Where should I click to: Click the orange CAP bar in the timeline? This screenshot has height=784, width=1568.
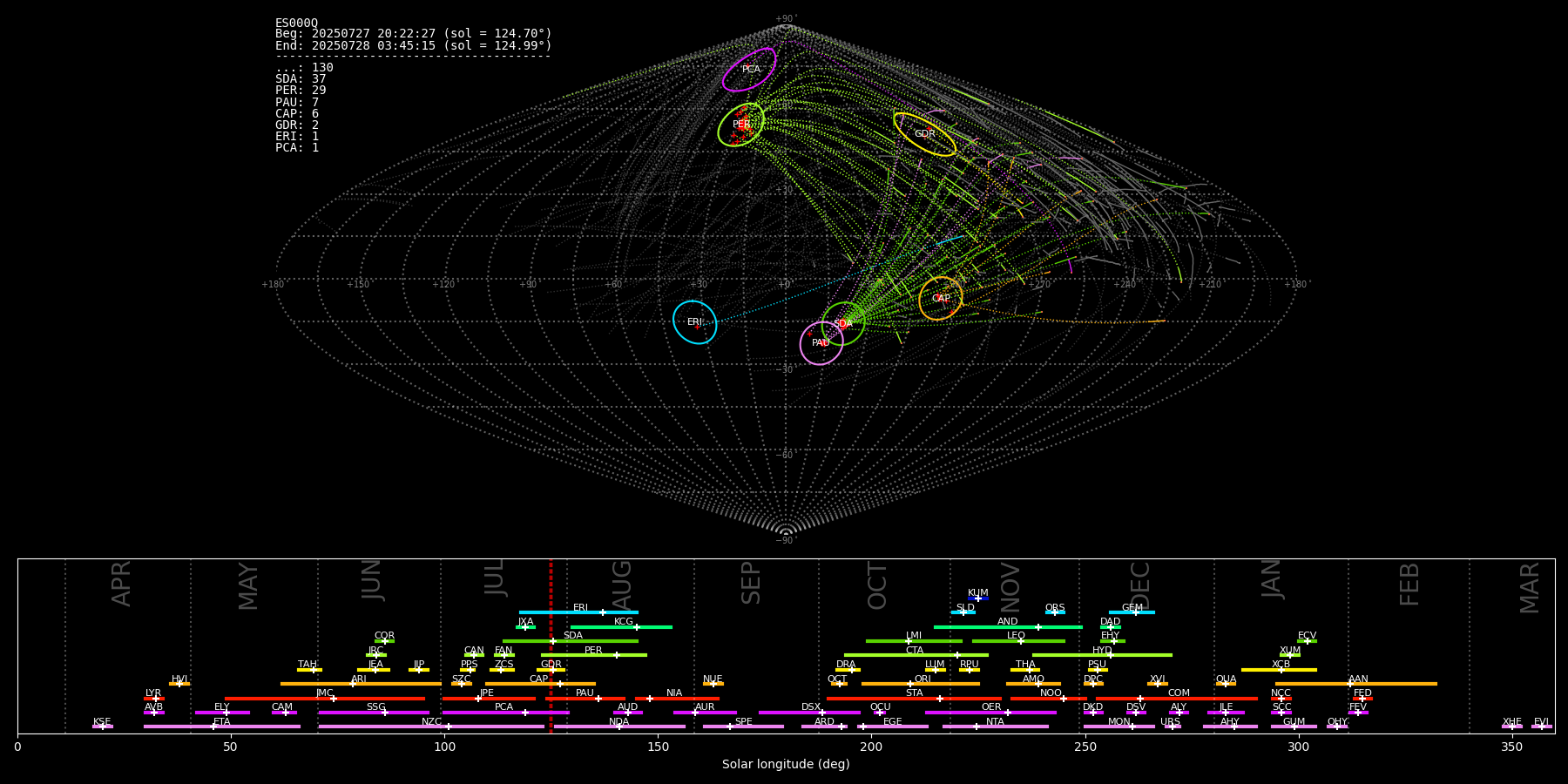coord(540,684)
